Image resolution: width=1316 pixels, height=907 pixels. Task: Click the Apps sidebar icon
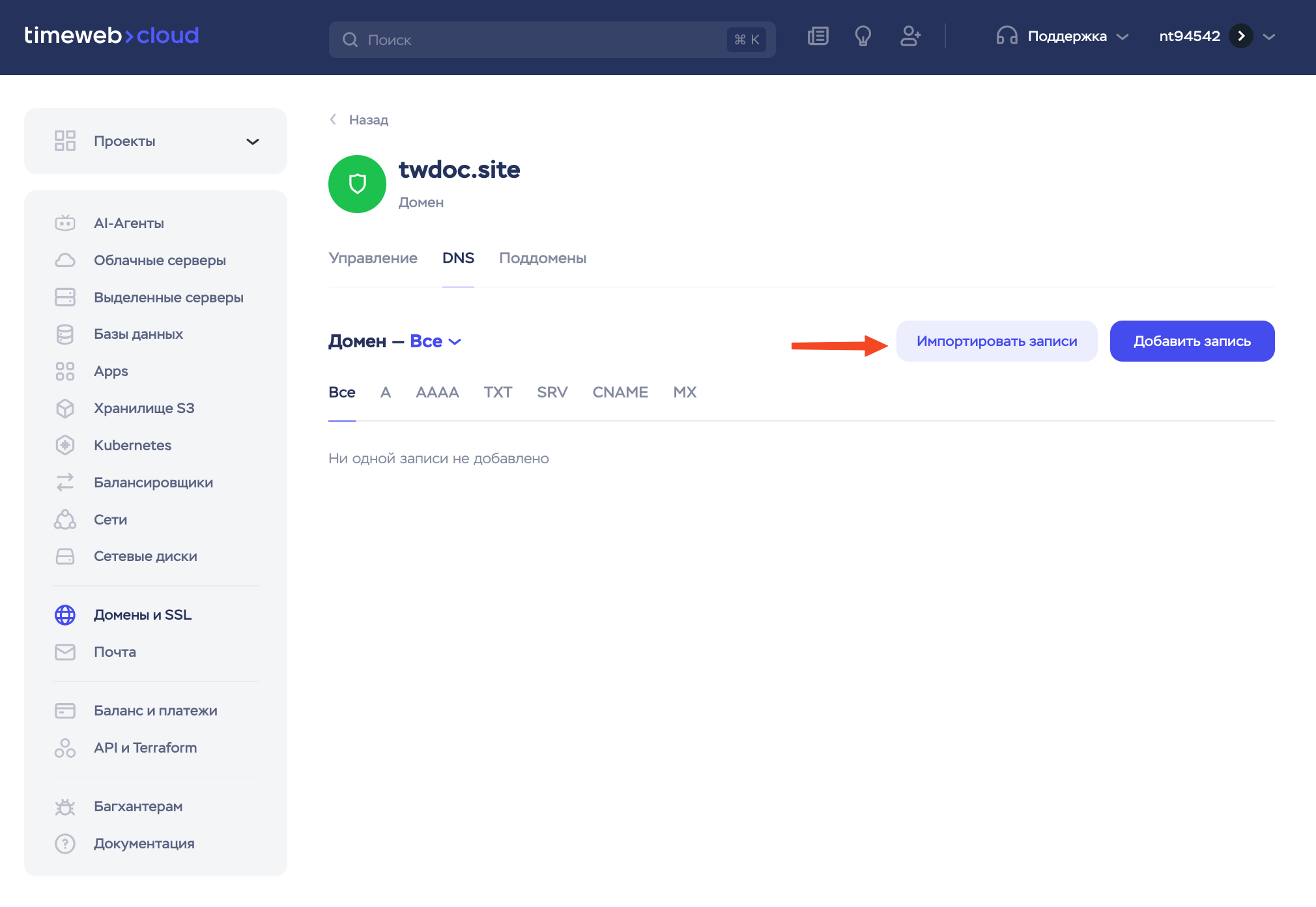click(x=65, y=371)
